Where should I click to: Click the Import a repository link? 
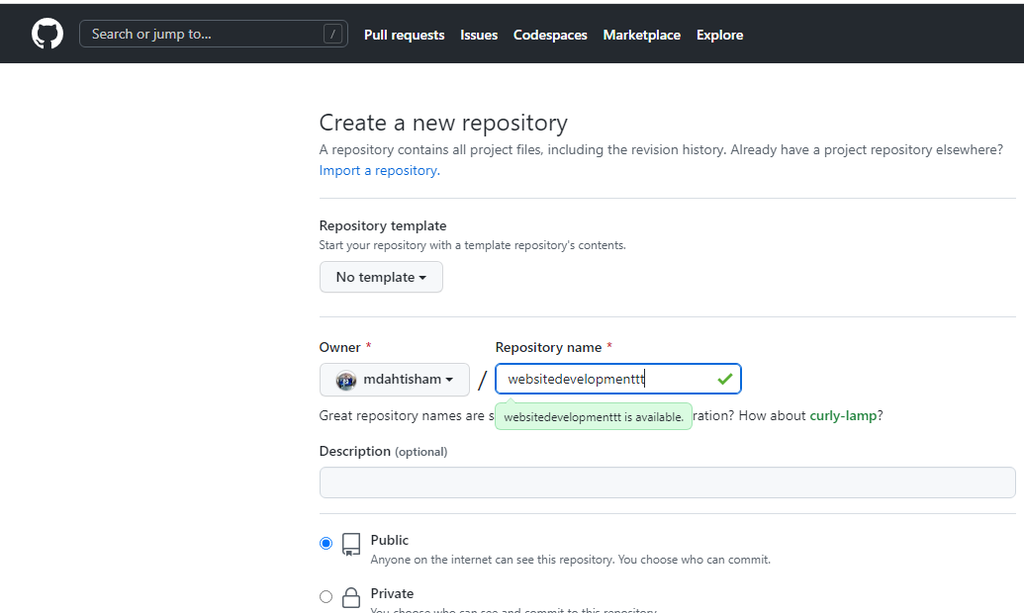point(379,171)
